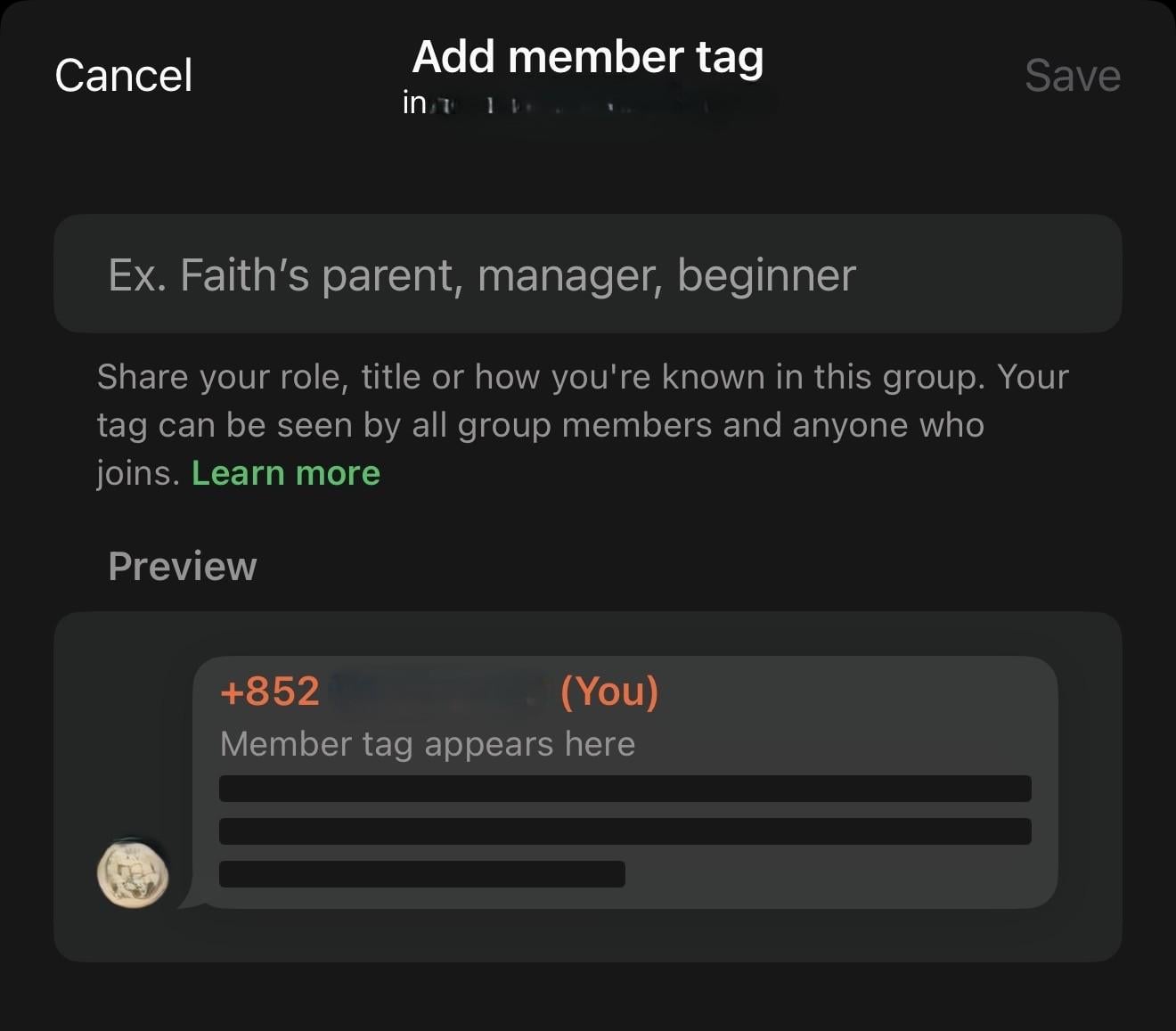
Task: Select the 'Member tag appears here' text
Action: click(427, 744)
